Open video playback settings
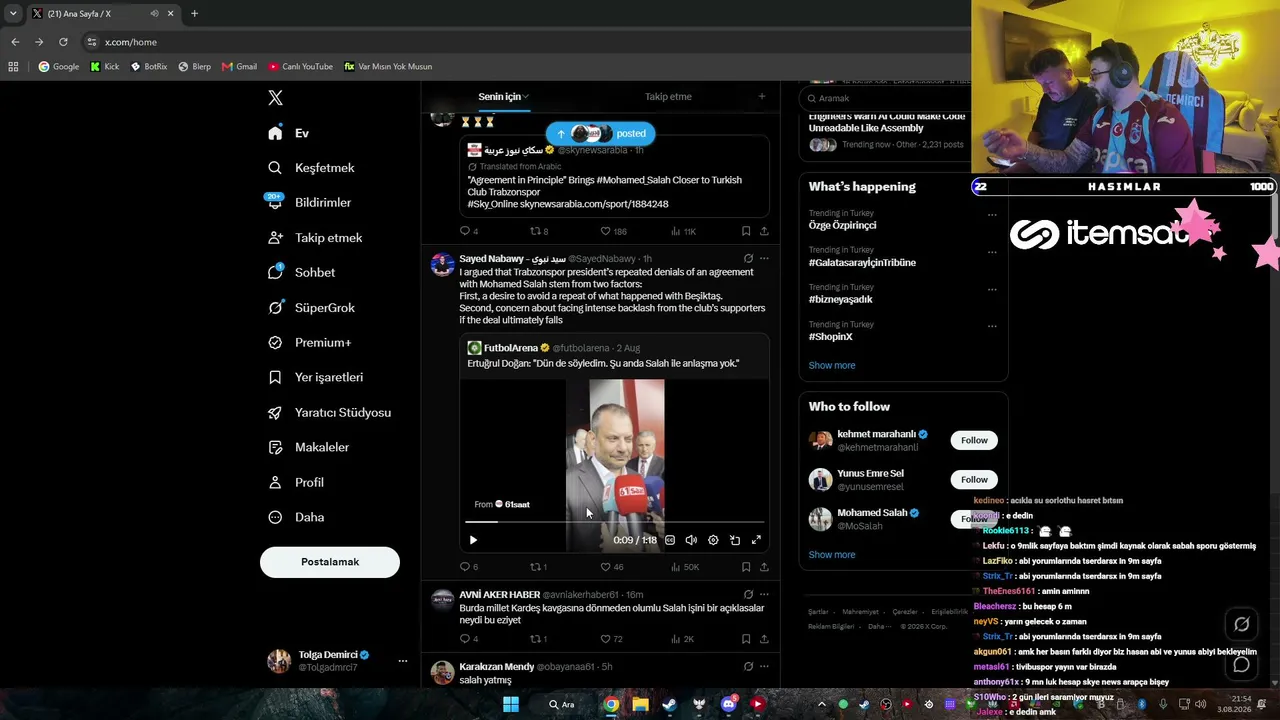Screen dimensions: 1280x720 pyautogui.click(x=713, y=540)
